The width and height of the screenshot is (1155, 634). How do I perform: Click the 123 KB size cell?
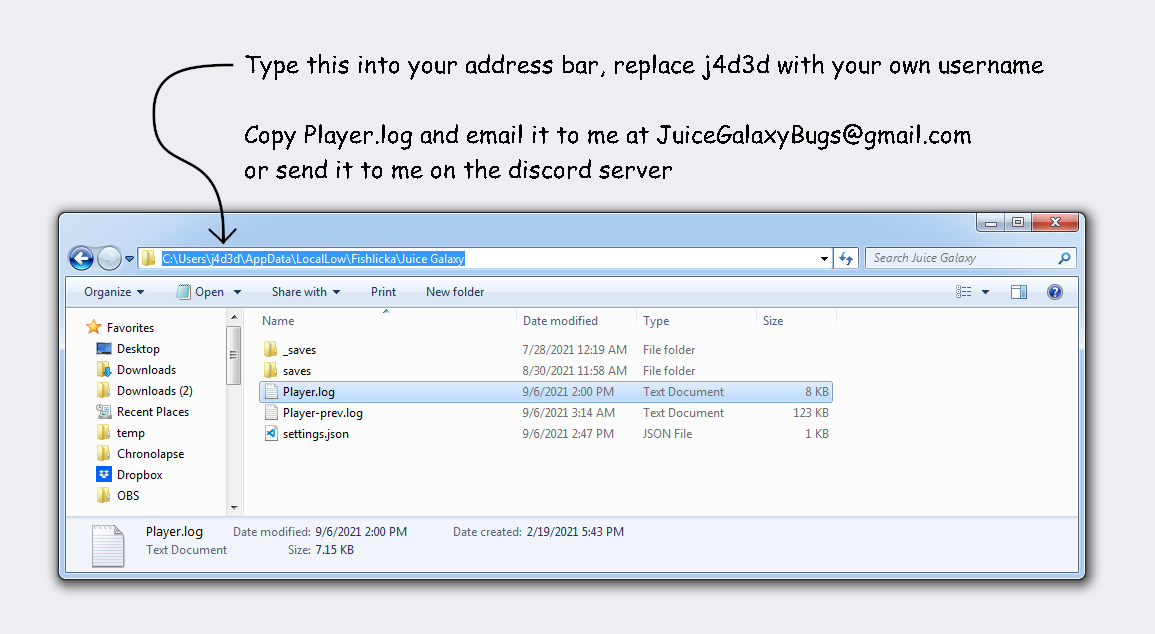coord(810,413)
